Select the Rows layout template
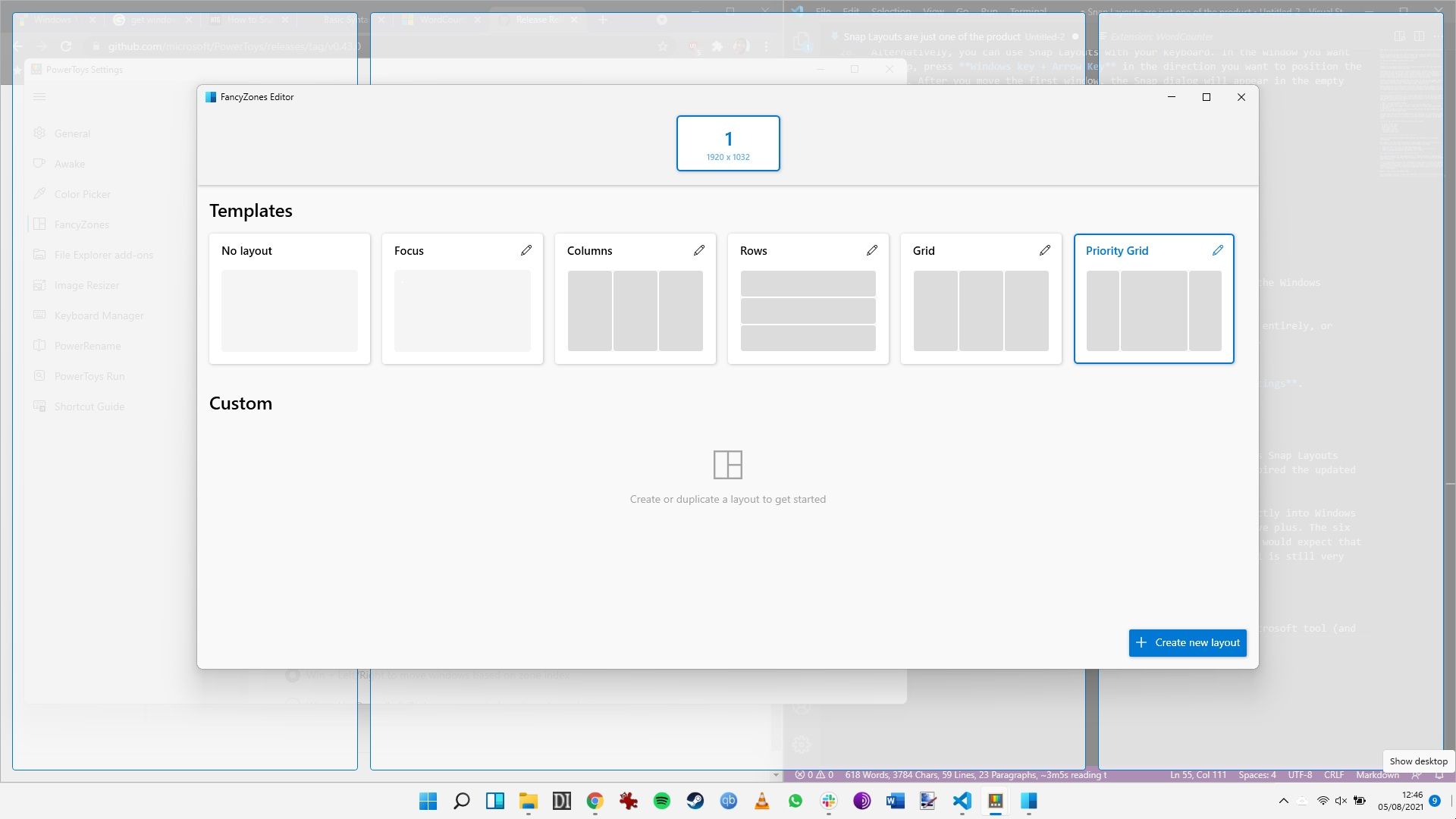This screenshot has height=819, width=1456. tap(808, 298)
